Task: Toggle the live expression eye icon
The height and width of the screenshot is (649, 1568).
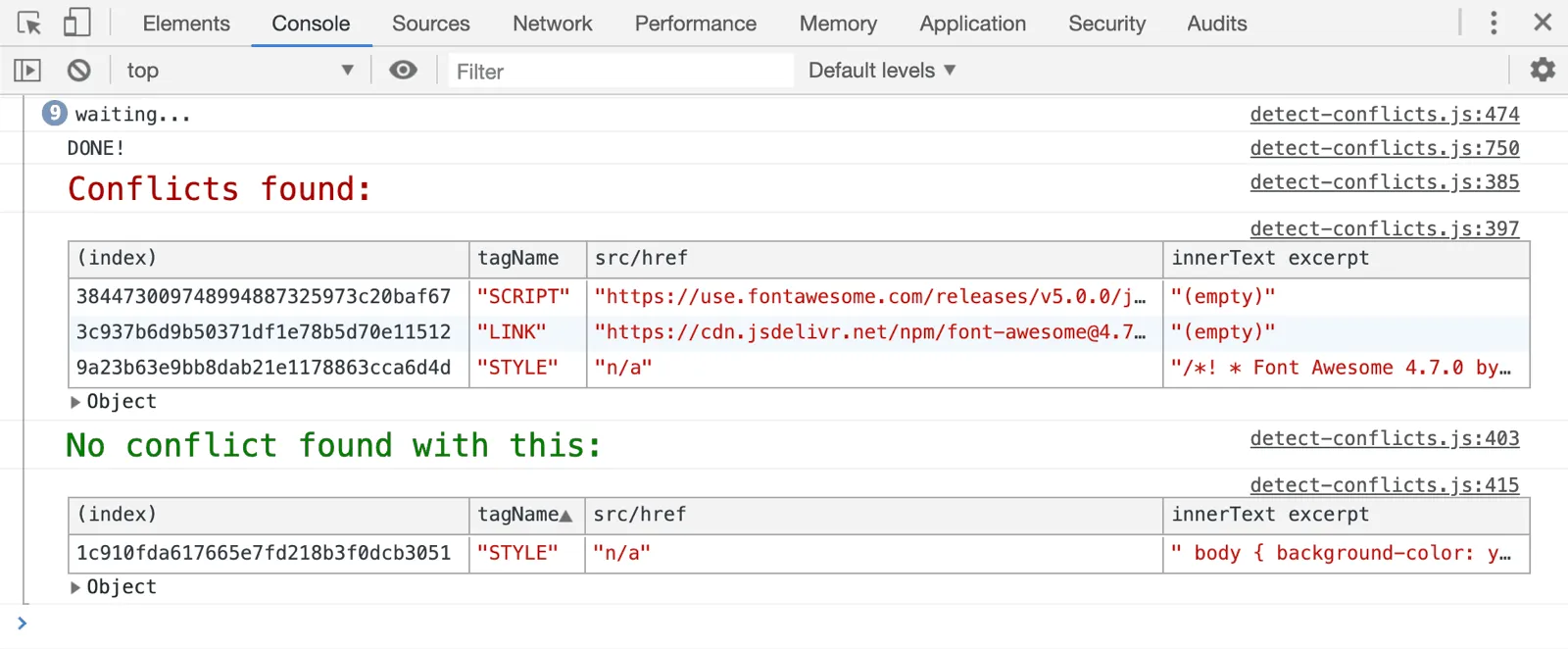Action: tap(403, 71)
